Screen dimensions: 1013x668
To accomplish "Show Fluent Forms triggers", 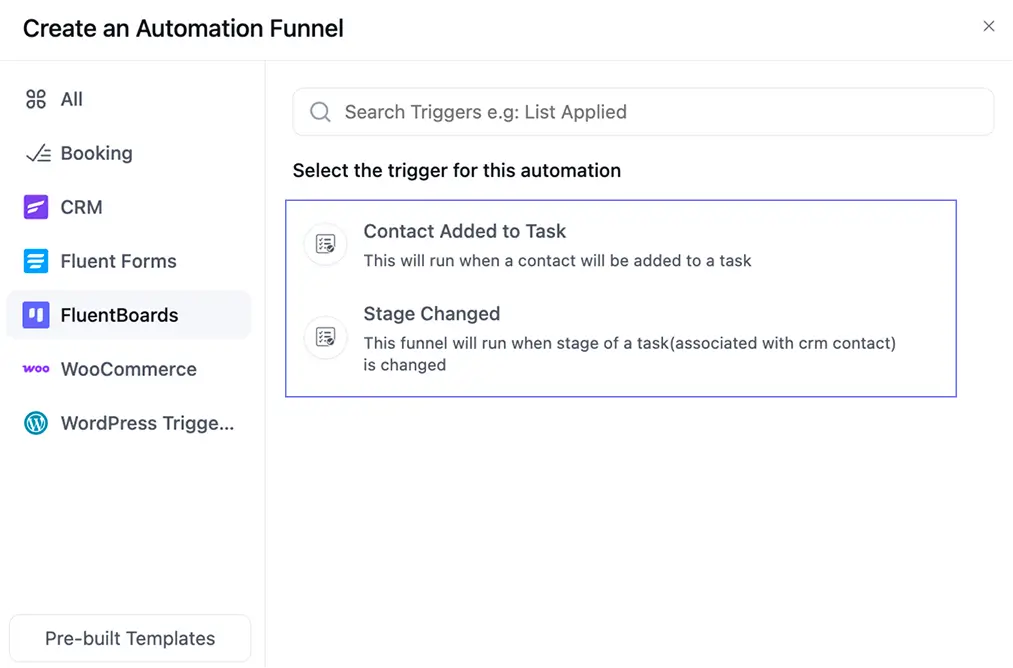I will pyautogui.click(x=129, y=261).
